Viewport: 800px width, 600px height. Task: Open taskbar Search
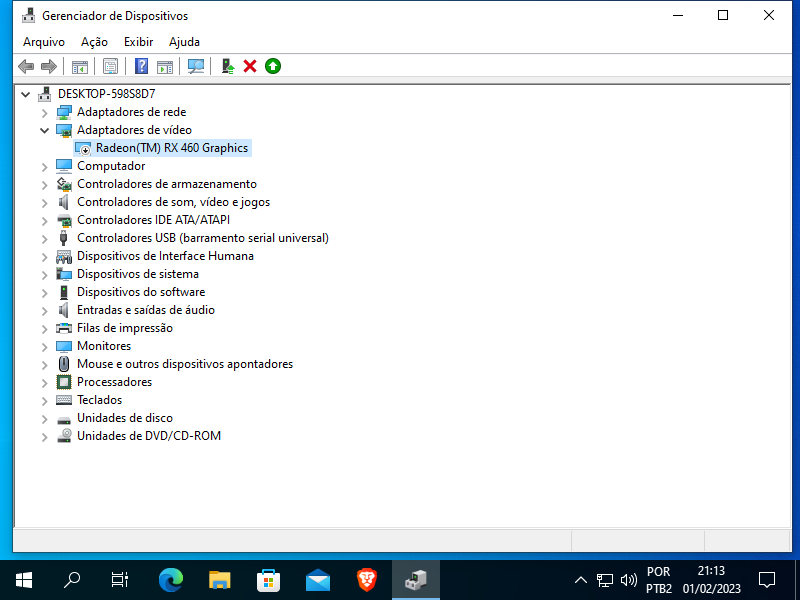(x=72, y=580)
